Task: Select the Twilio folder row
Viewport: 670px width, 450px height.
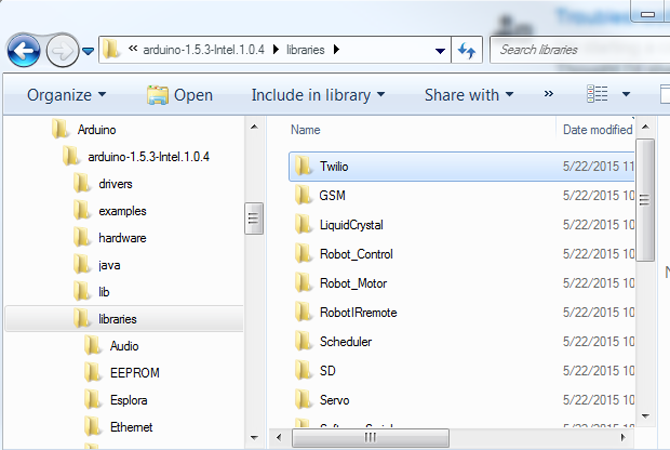Action: tap(461, 166)
